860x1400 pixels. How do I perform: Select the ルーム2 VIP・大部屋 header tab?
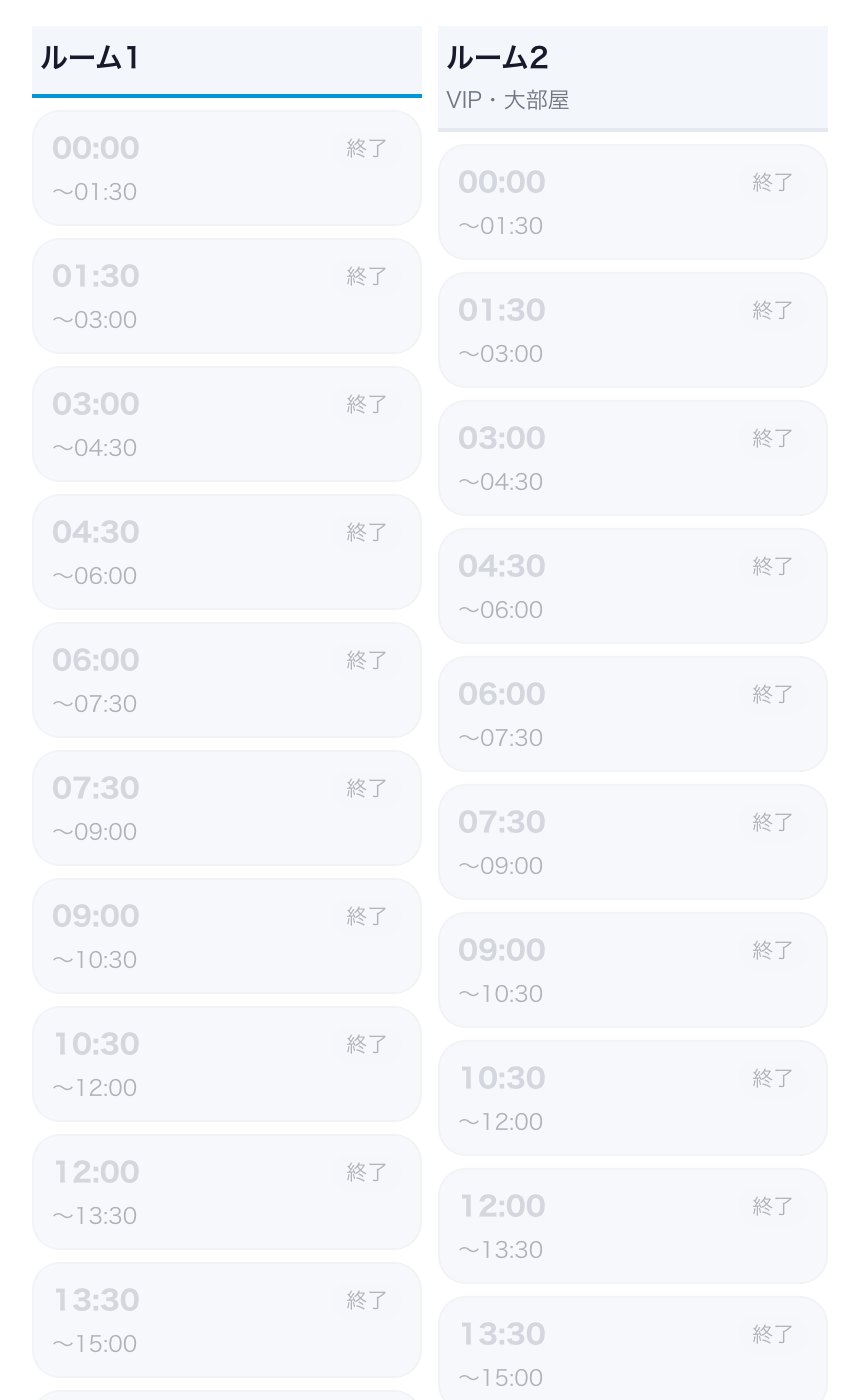[x=633, y=79]
